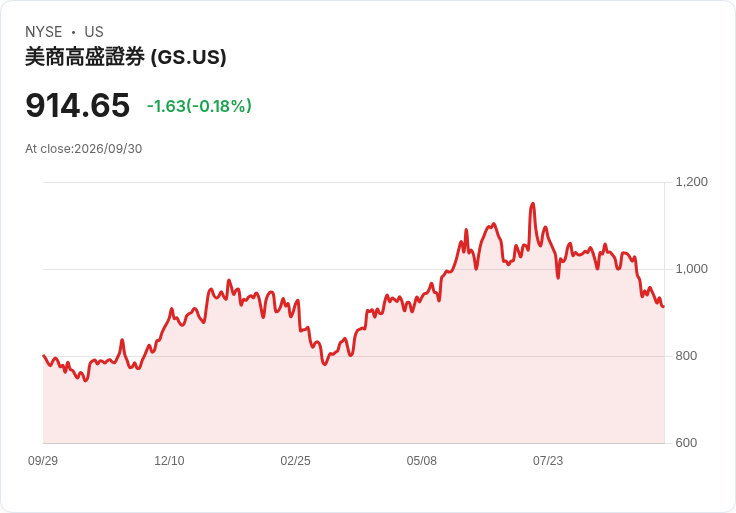Viewport: 736px width, 513px height.
Task: Select the 02/25 date label on x-axis
Action: pyautogui.click(x=295, y=461)
